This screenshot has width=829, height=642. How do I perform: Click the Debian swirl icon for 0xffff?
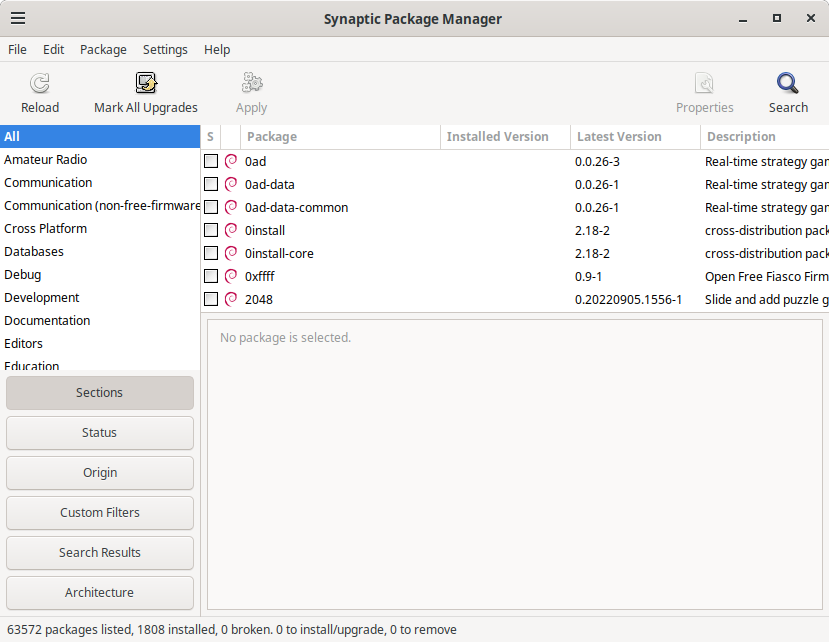[231, 276]
